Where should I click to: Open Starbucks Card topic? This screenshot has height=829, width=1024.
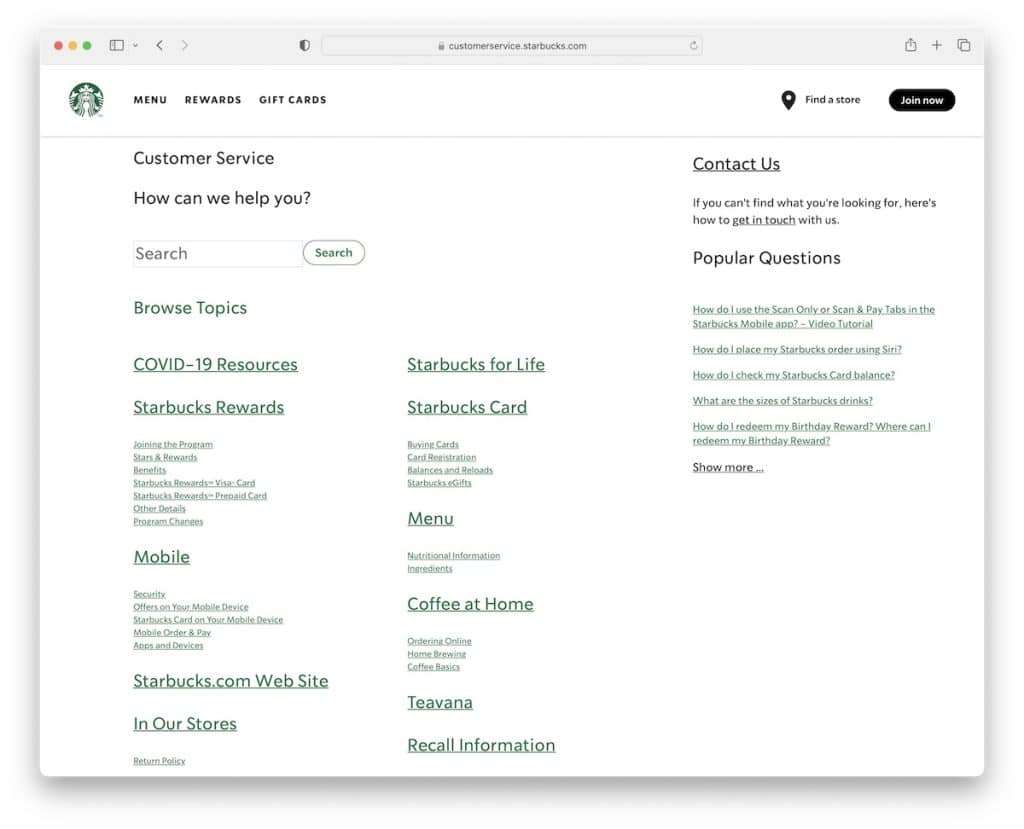click(467, 408)
